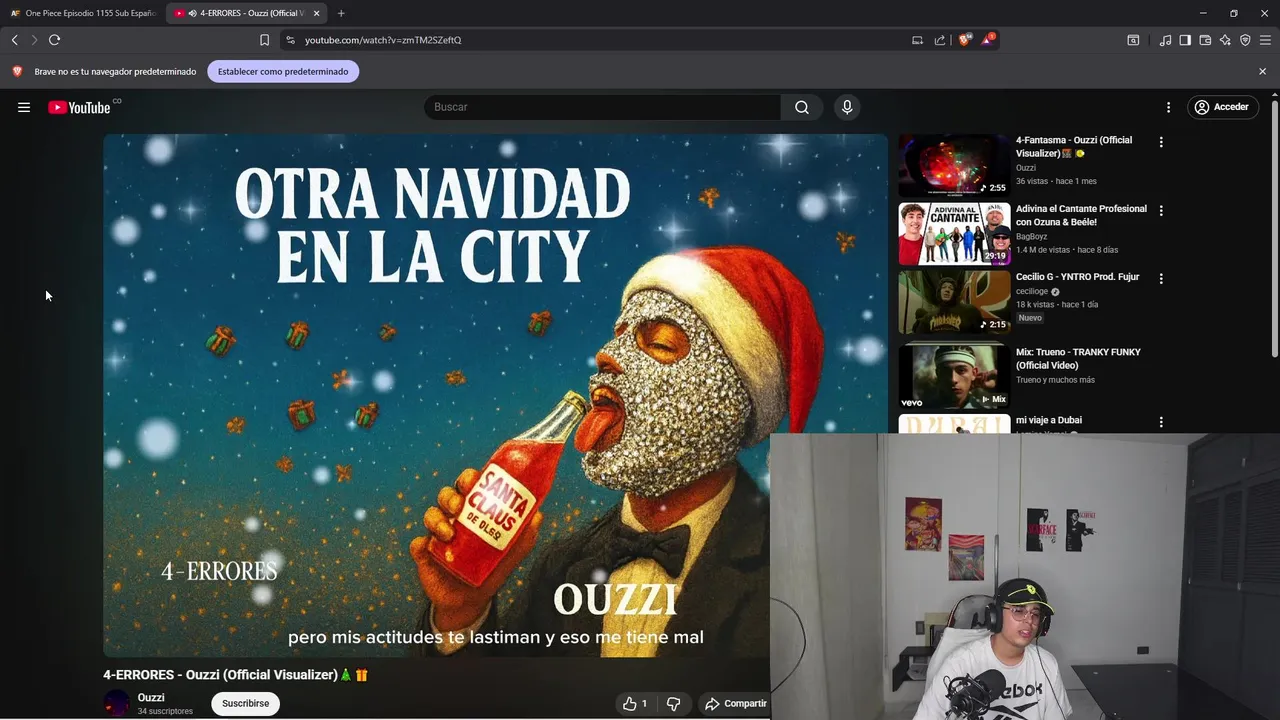Open Cecilio G - YNTRO Prod. Fujur title
This screenshot has height=720, width=1280.
pos(1077,277)
